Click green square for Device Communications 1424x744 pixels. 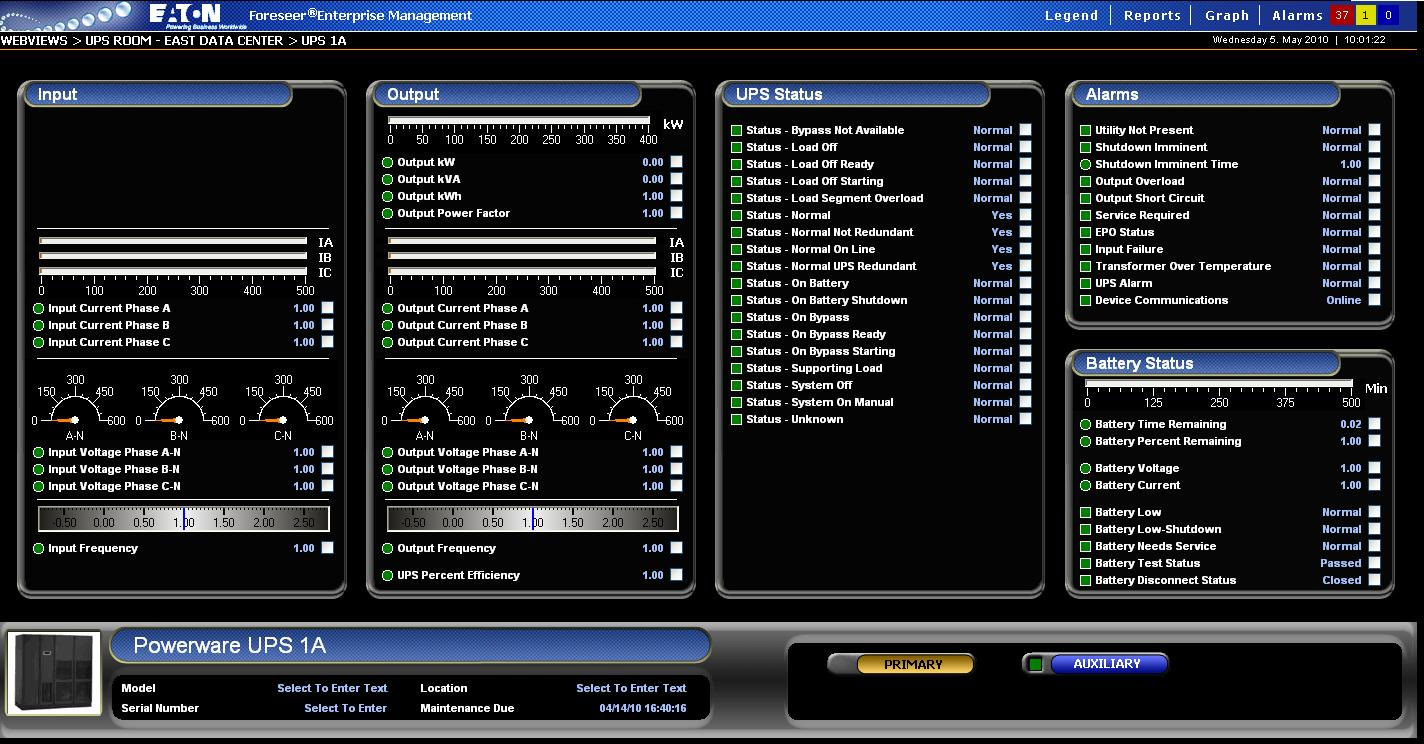1086,300
